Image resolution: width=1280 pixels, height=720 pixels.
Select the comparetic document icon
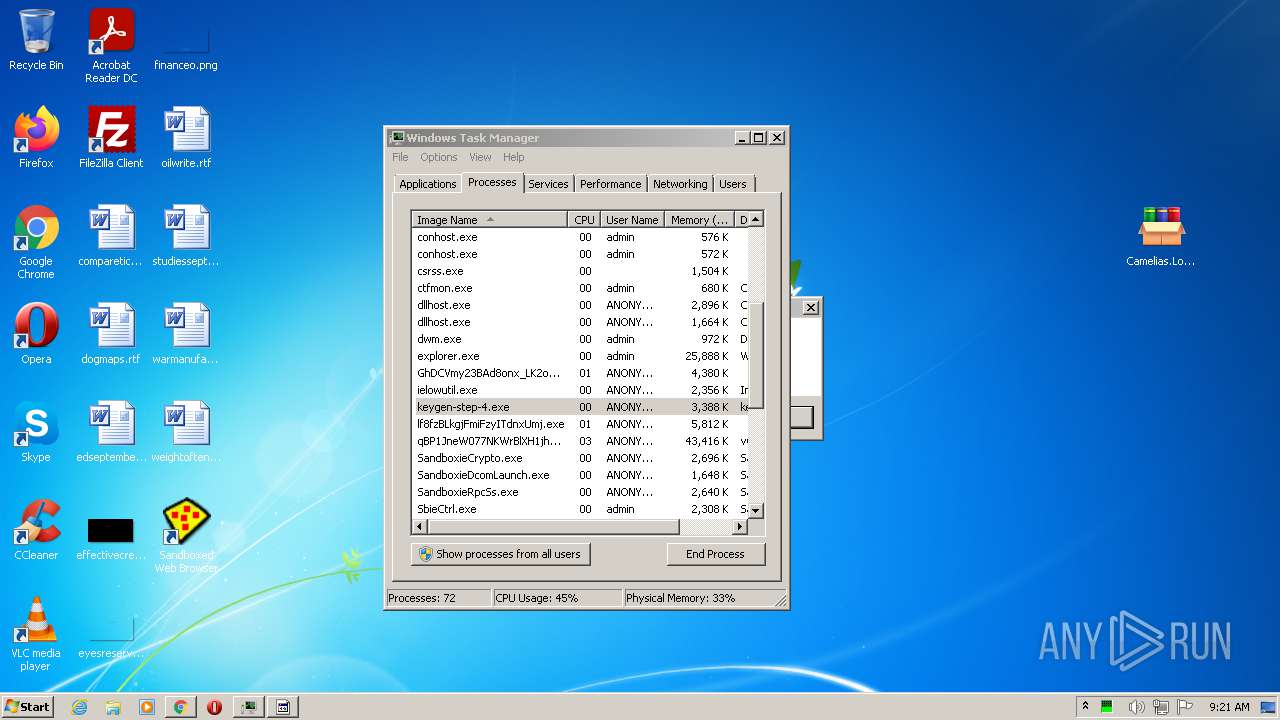click(111, 236)
